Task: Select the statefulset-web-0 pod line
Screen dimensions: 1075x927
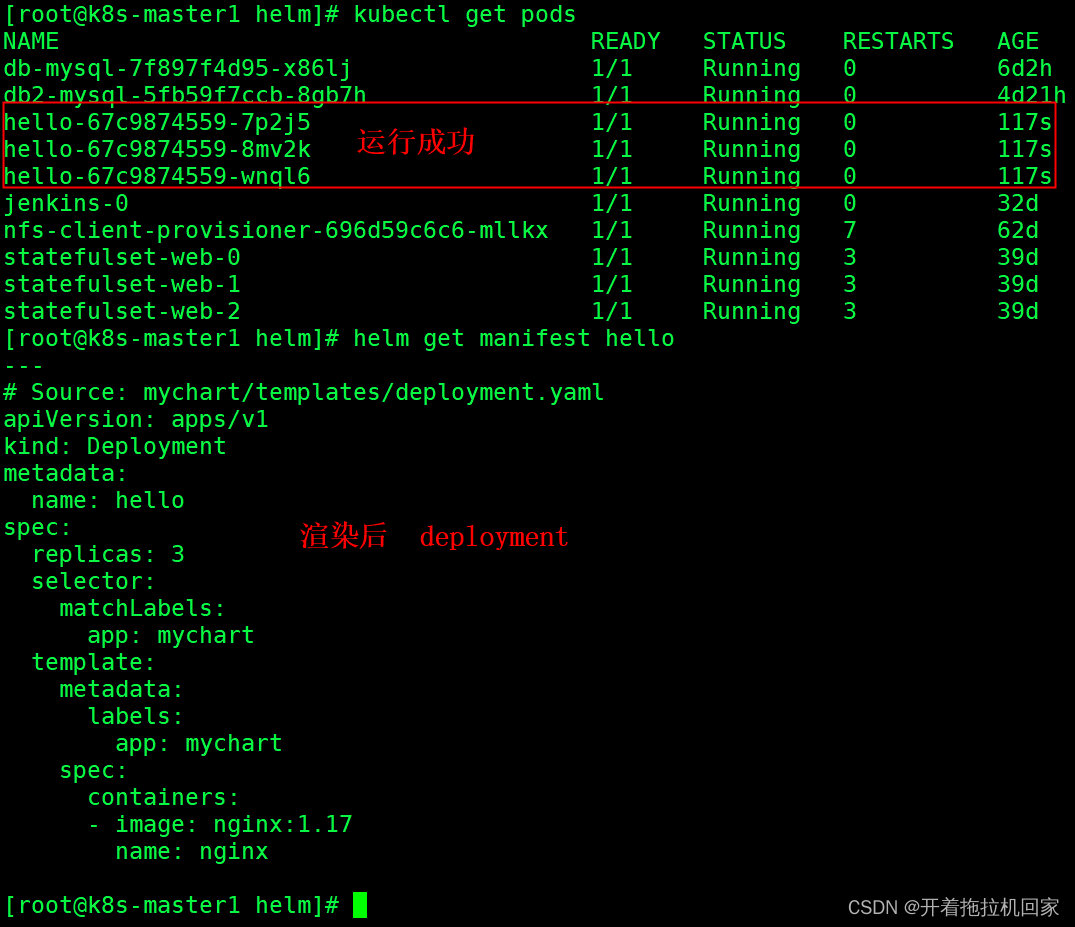Action: coord(521,257)
